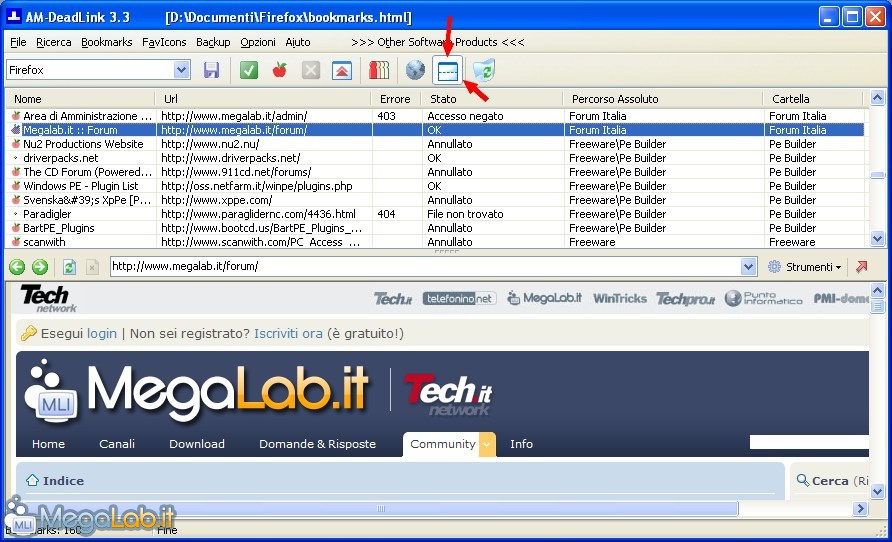892x542 pixels.
Task: Open the Home tab on MegaLab page
Action: pos(48,444)
